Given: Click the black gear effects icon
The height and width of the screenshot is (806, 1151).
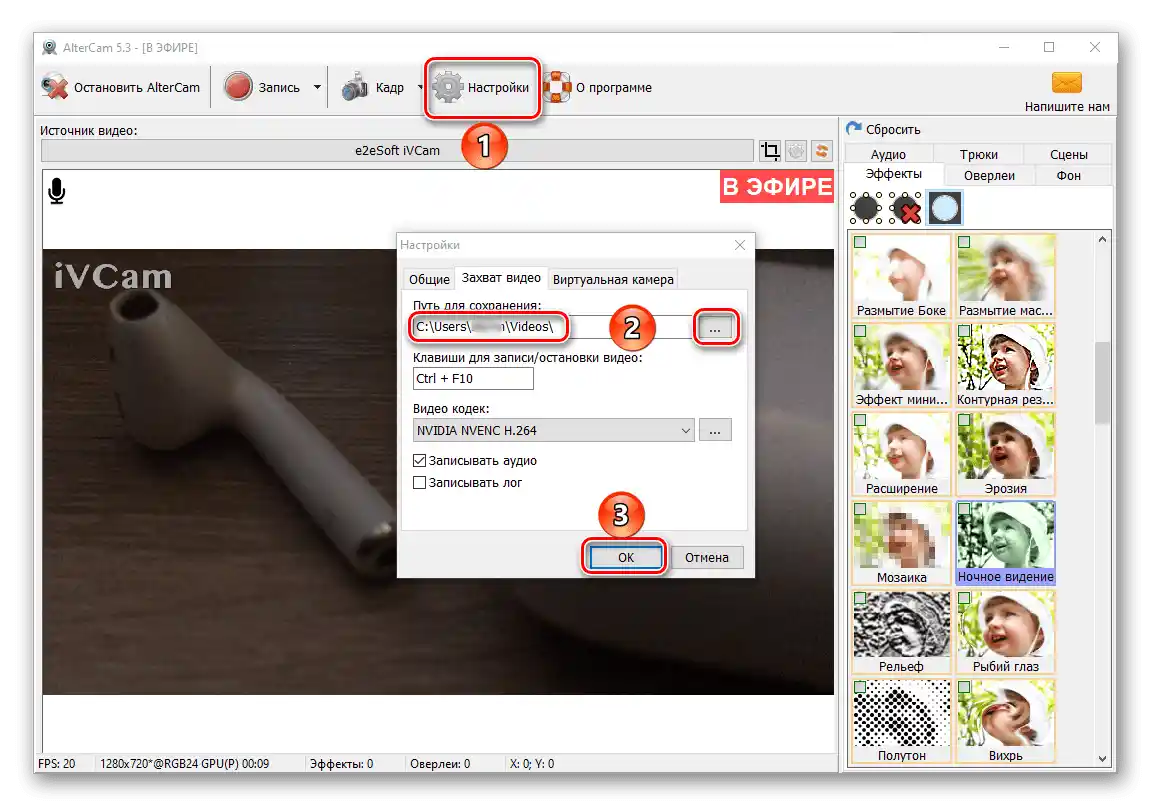Looking at the screenshot, I should point(865,208).
